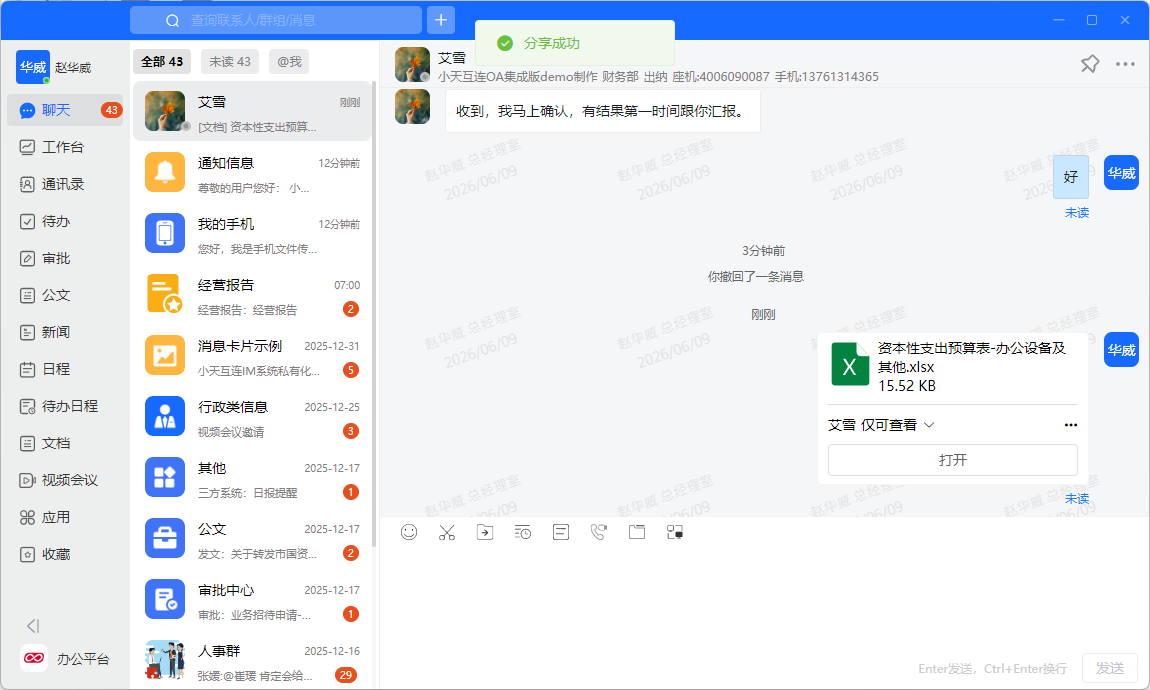1150x690 pixels.
Task: Open file card more options dots
Action: pyautogui.click(x=1071, y=425)
